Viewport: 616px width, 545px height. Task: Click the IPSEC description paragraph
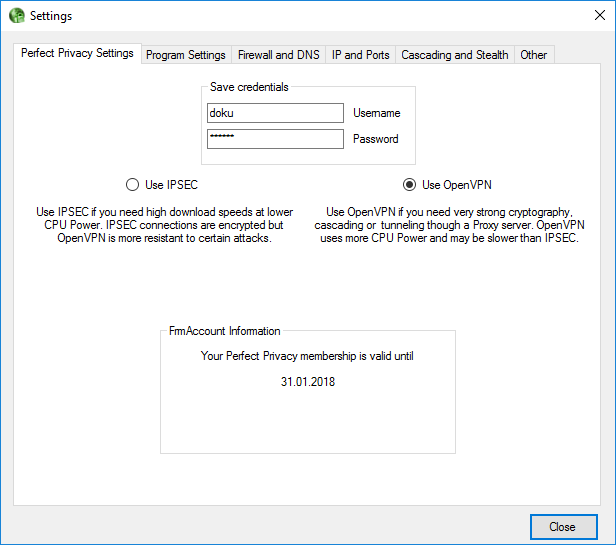click(165, 225)
